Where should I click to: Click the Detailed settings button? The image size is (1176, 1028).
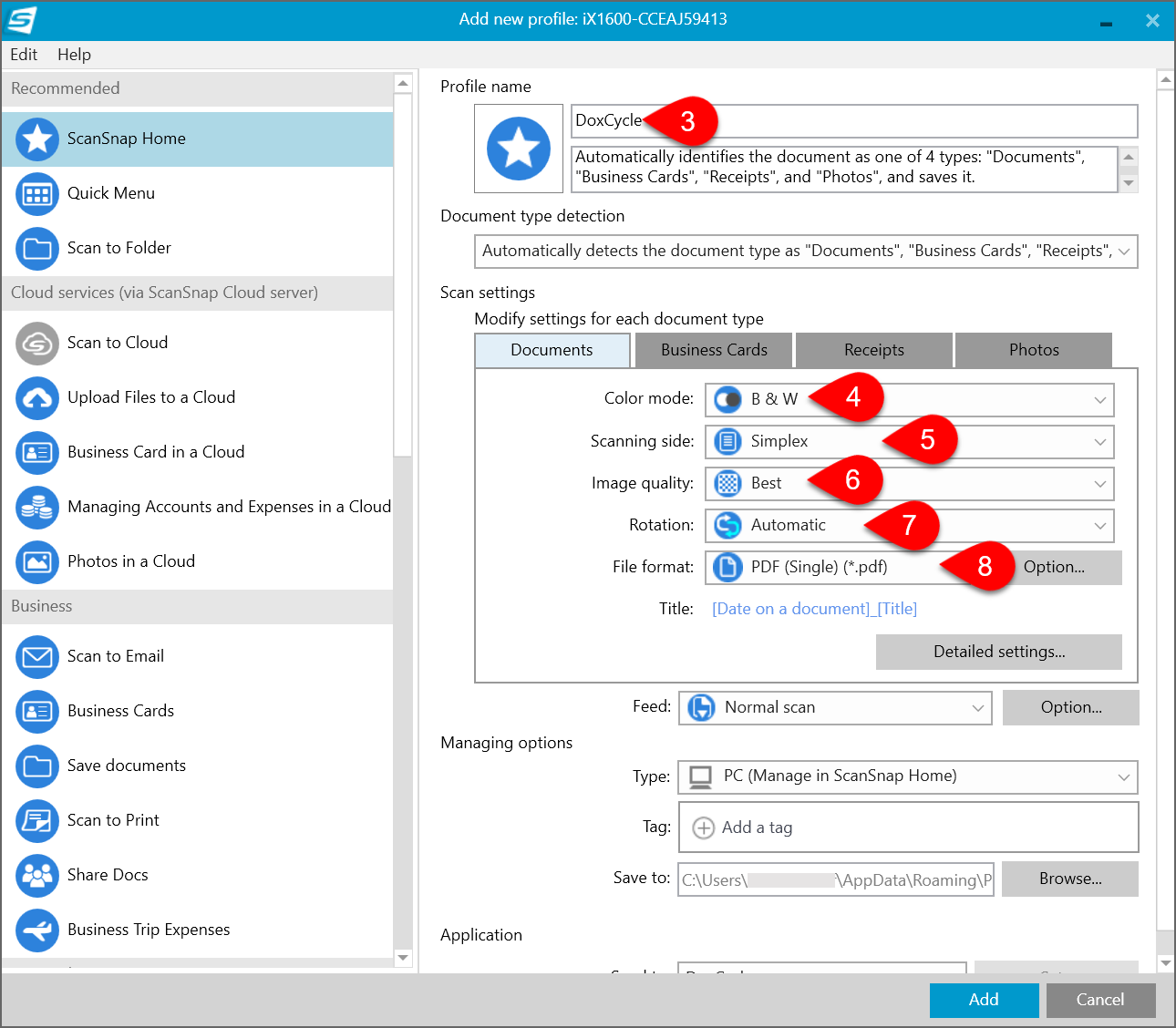[x=998, y=652]
